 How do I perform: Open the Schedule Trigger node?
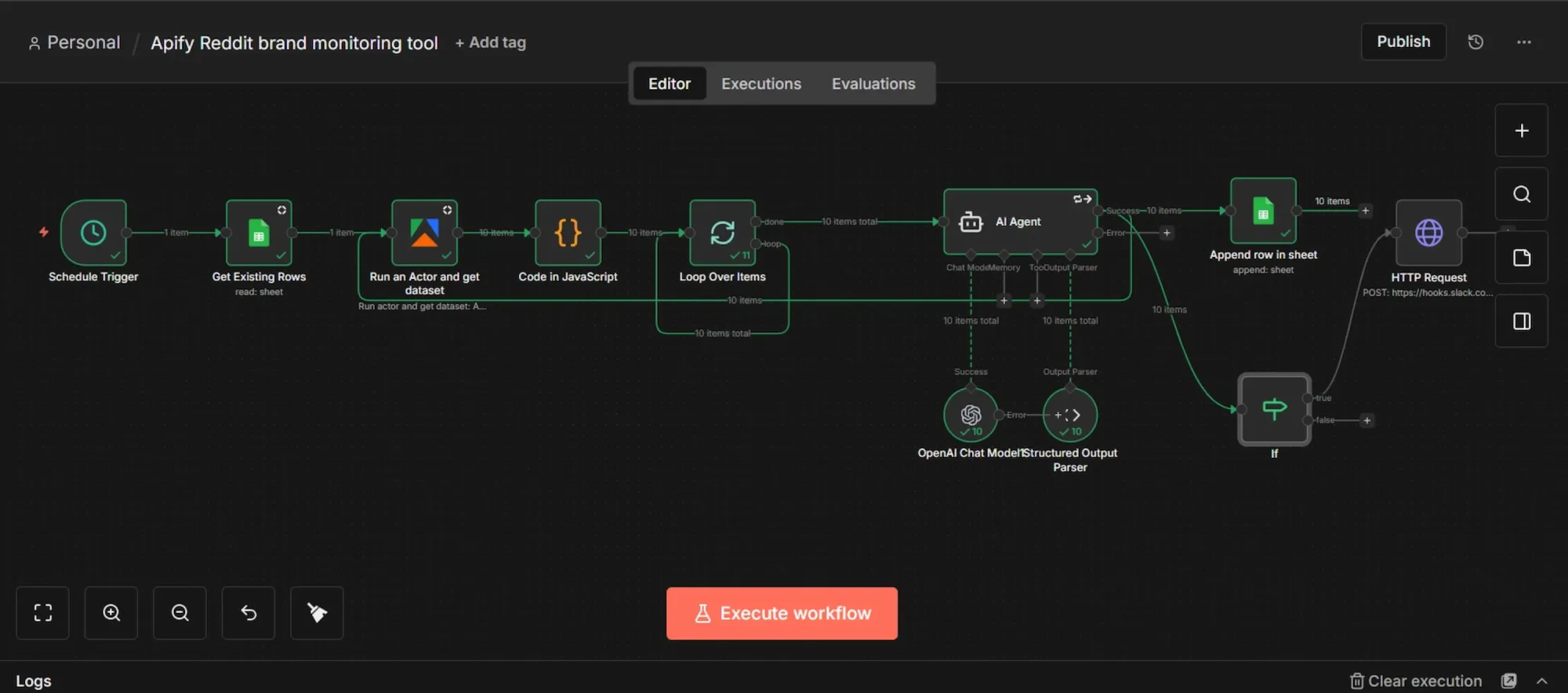[93, 232]
